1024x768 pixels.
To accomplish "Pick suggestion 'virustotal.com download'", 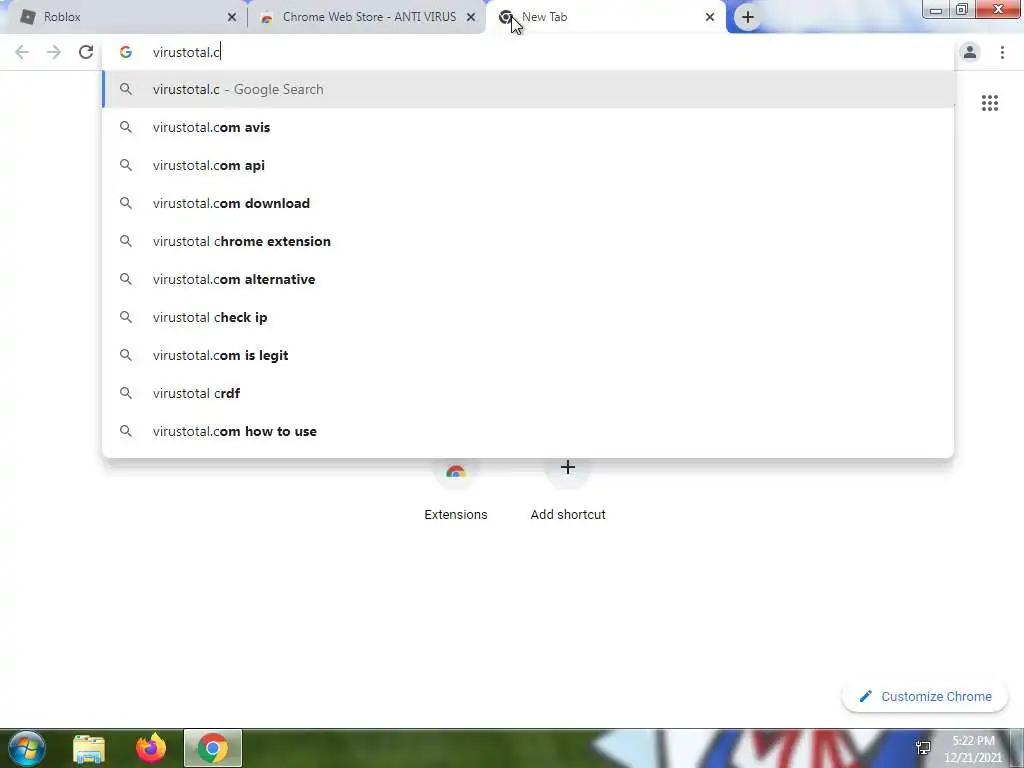I will (528, 203).
